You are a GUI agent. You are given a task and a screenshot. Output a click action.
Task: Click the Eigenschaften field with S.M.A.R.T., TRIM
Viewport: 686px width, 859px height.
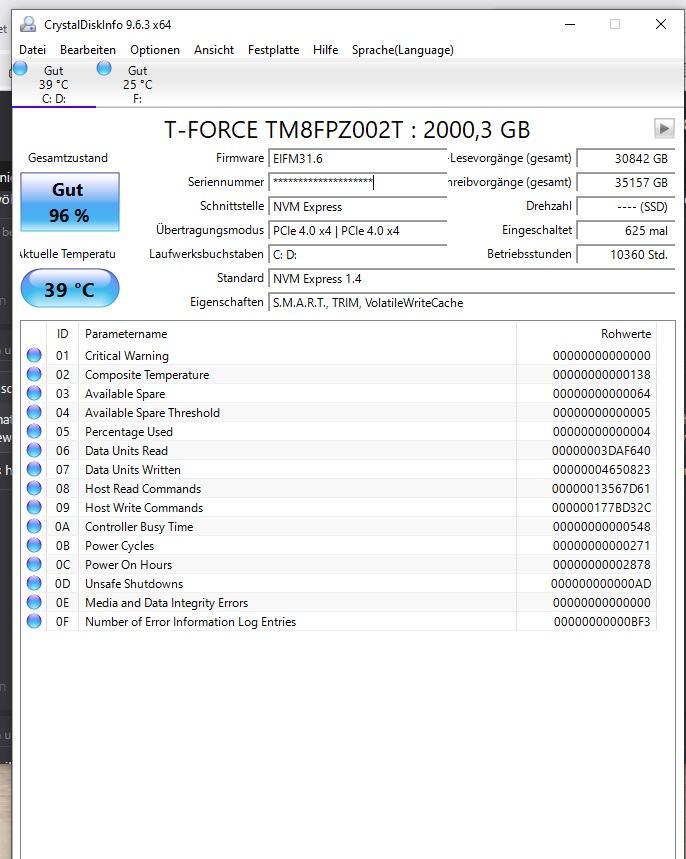(471, 303)
